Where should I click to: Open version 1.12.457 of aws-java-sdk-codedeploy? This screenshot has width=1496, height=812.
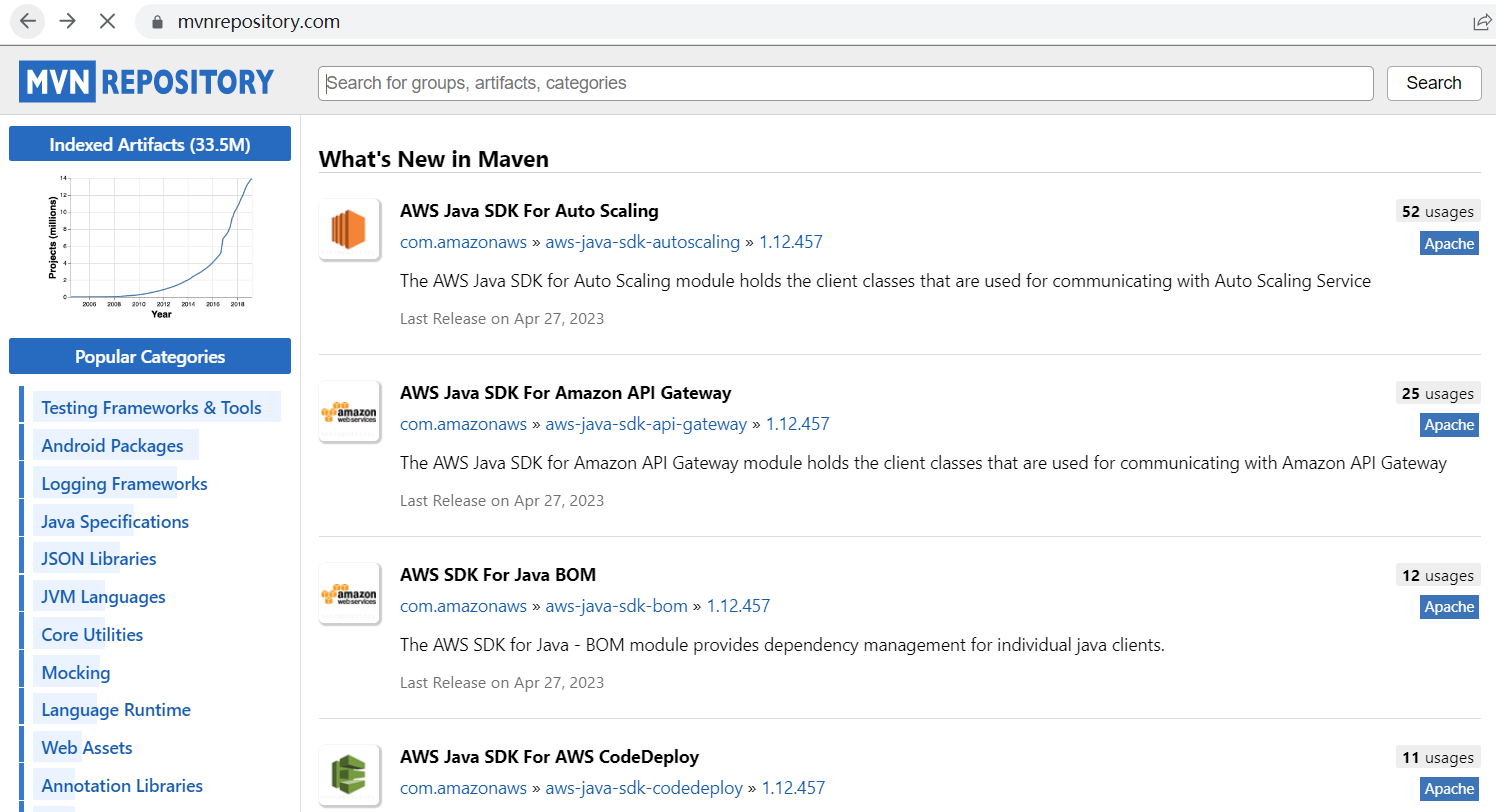(x=794, y=788)
